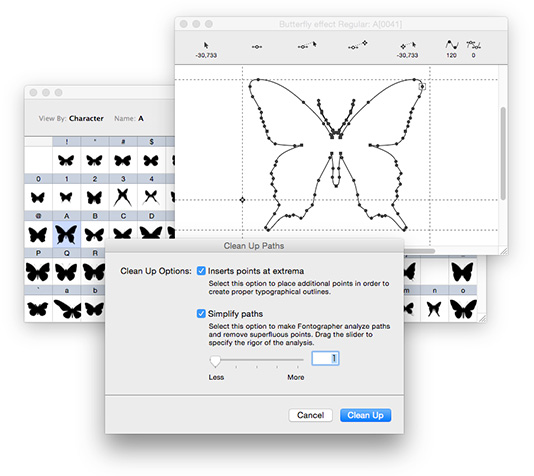This screenshot has height=476, width=534.
Task: Click the diamond-with-cursor position icon
Action: pyautogui.click(x=408, y=45)
